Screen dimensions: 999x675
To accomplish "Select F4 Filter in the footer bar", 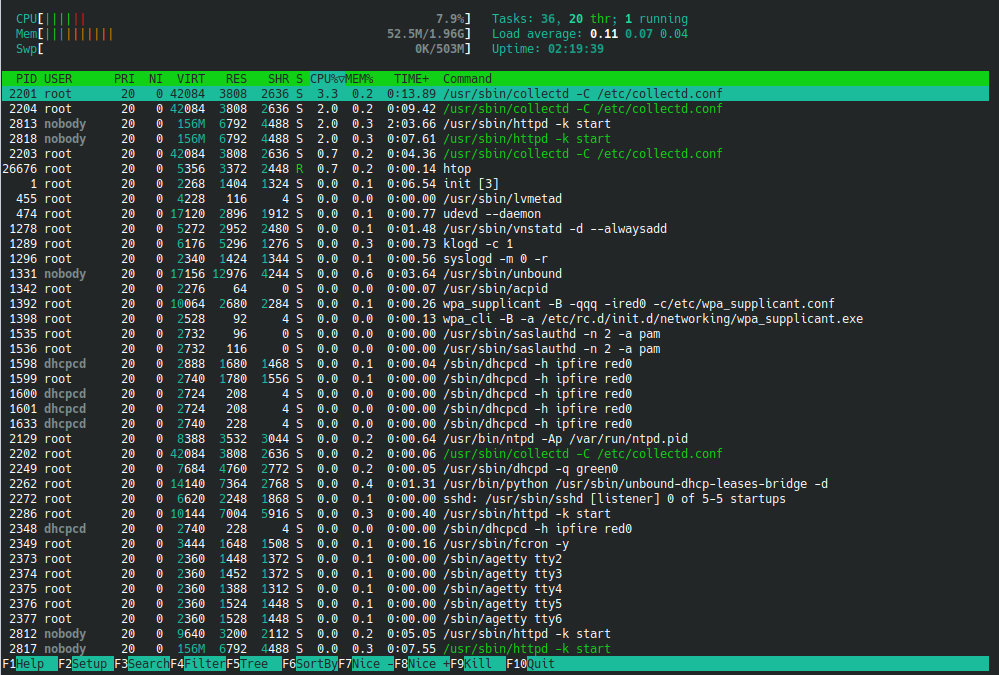I will (x=198, y=664).
